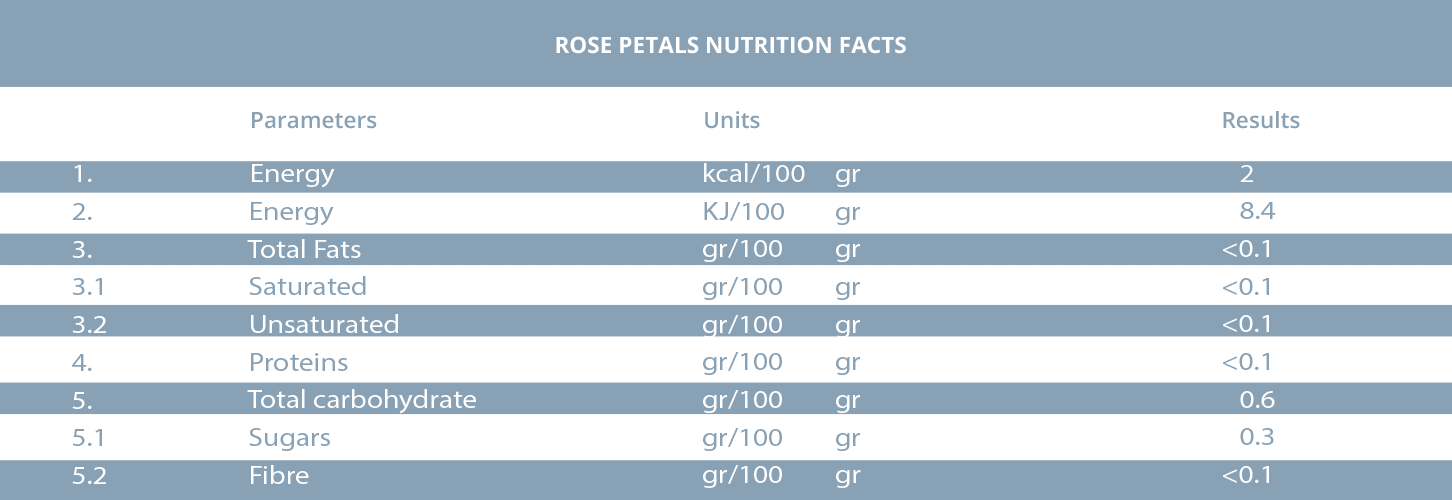Click row number 3.1
This screenshot has height=500, width=1452.
point(89,287)
